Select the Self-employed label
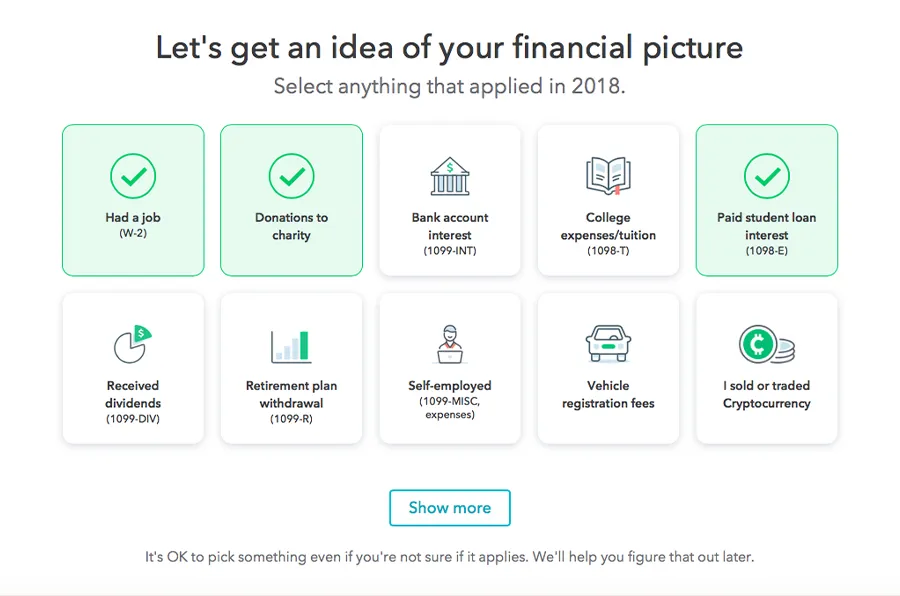 (x=450, y=385)
